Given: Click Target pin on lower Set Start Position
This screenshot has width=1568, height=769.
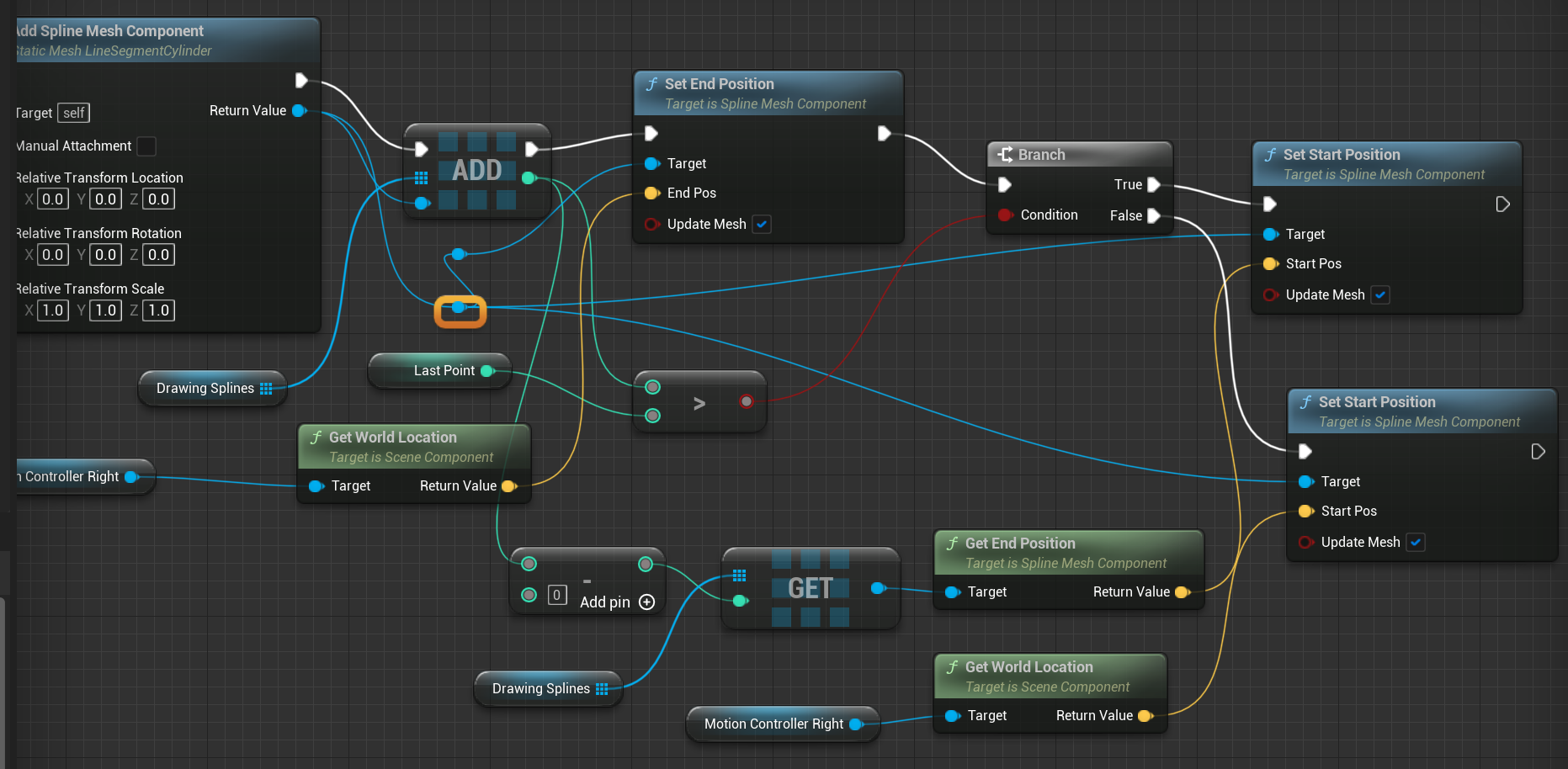Looking at the screenshot, I should tap(1305, 481).
